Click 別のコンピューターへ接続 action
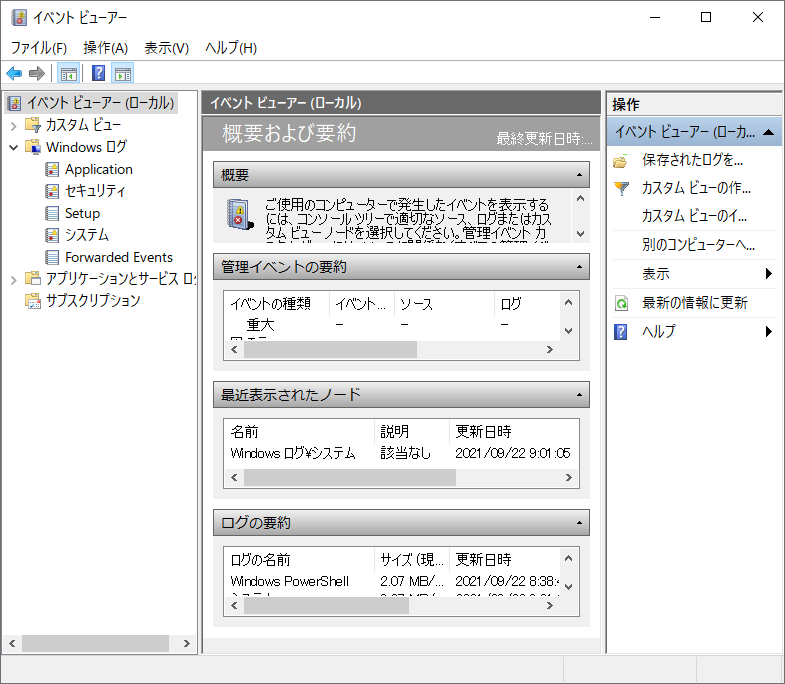Viewport: 785px width, 684px height. [698, 245]
